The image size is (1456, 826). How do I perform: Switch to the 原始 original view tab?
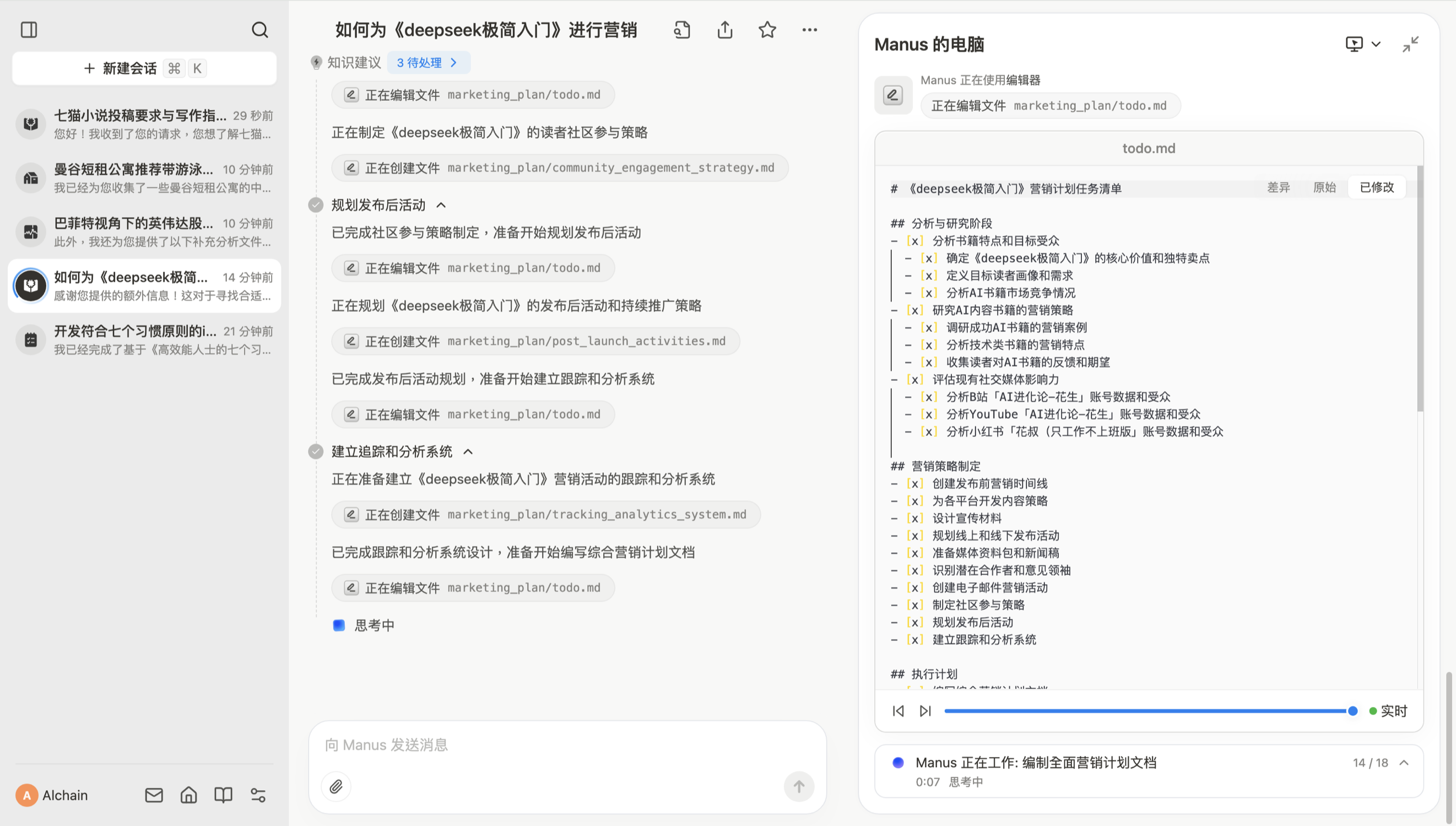[x=1324, y=187]
